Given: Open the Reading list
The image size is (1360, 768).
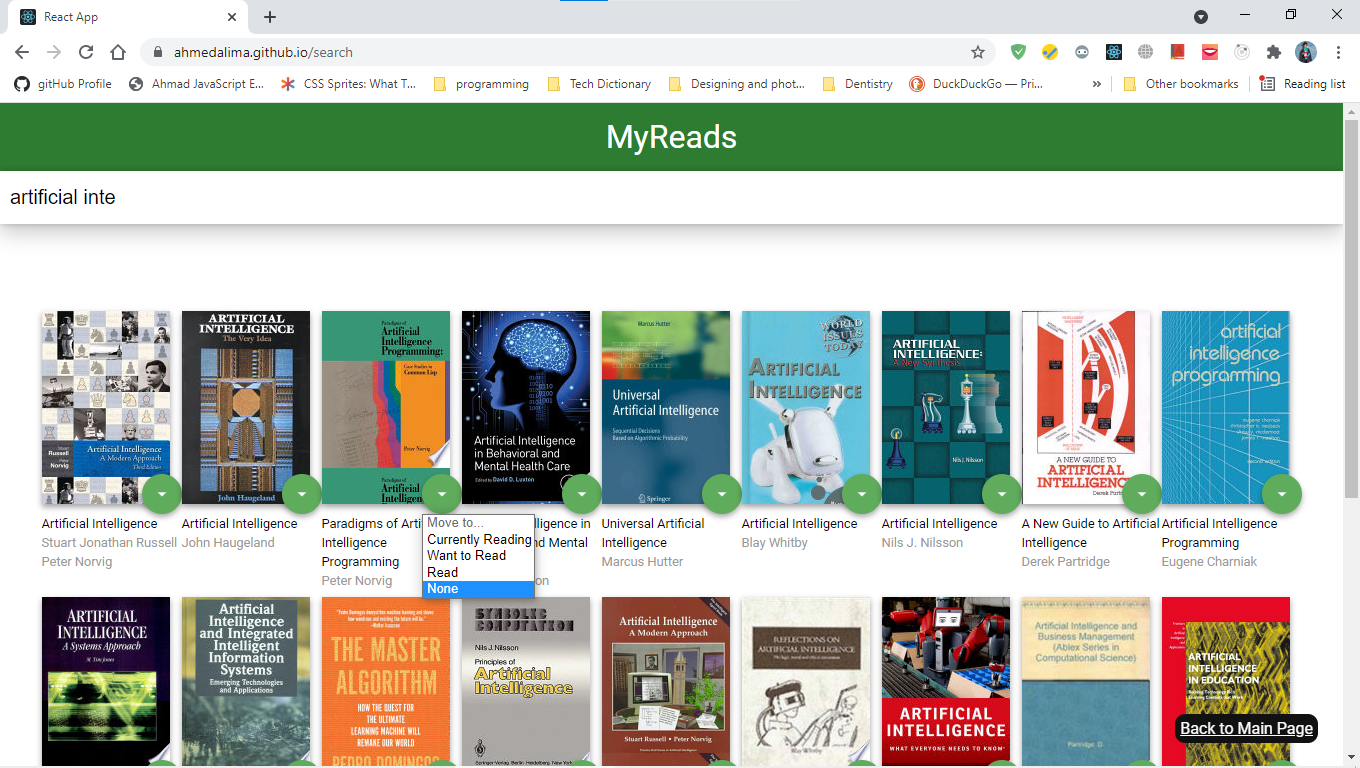Looking at the screenshot, I should click(x=1303, y=84).
